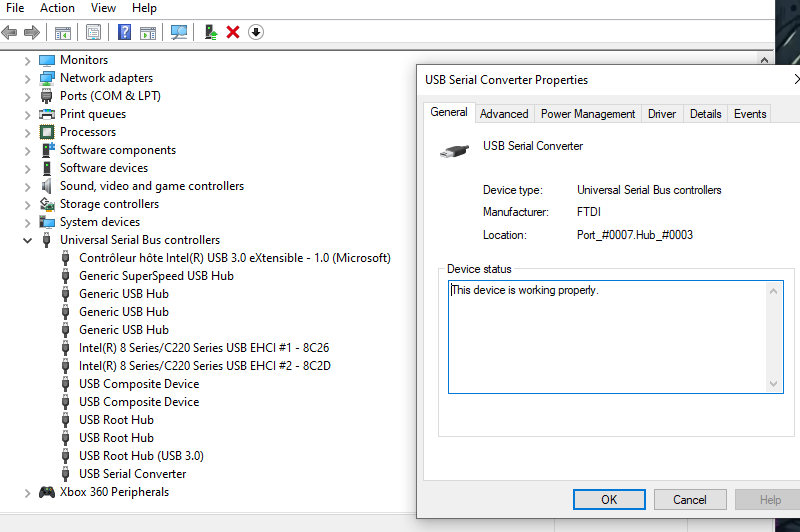Click the Help toolbar icon with question mark
Viewport: 800px width, 532px height.
coord(124,32)
